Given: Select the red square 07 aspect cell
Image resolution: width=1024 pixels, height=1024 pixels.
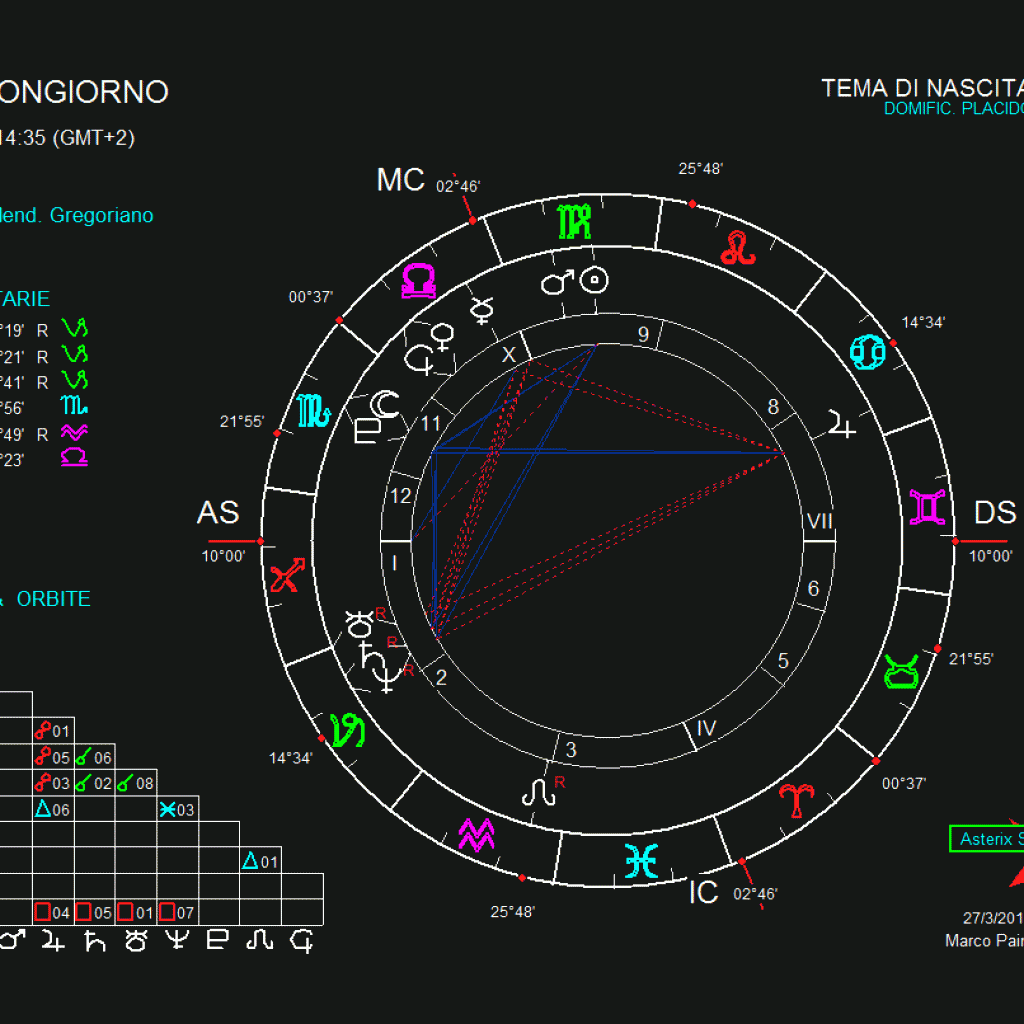Looking at the screenshot, I should tap(178, 912).
